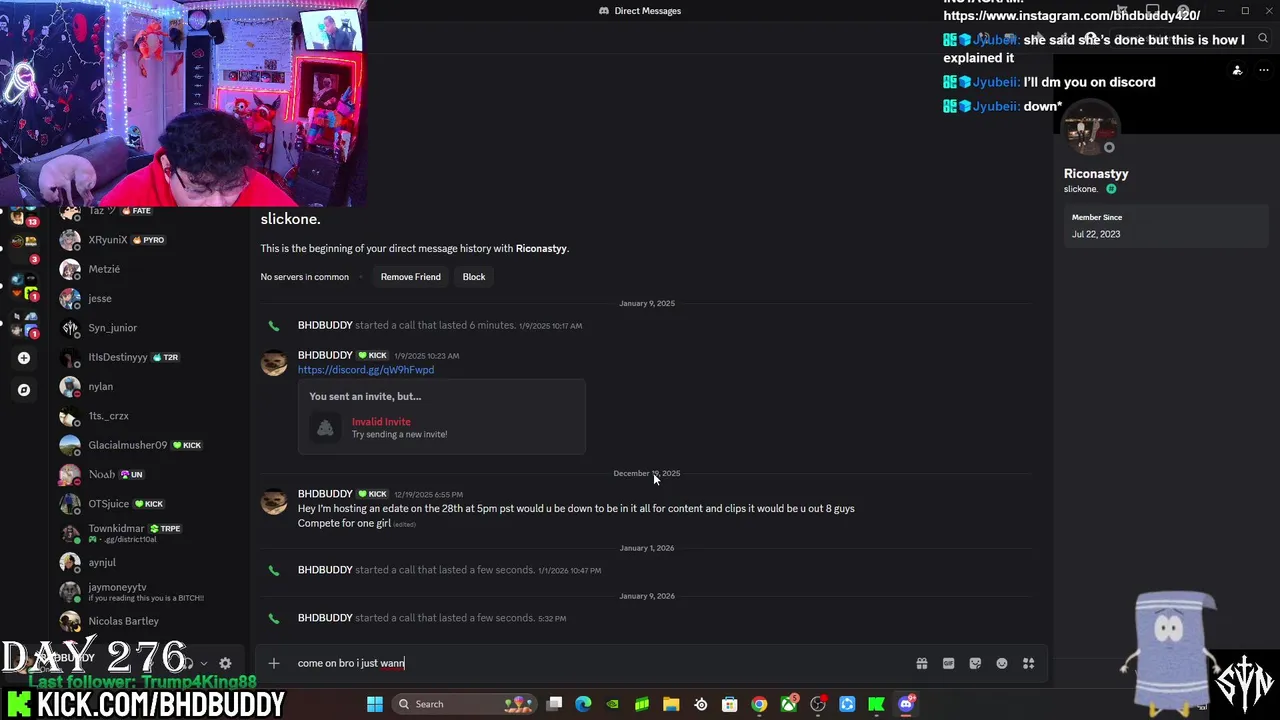This screenshot has height=720, width=1280.
Task: Click the friend options icon on profile panel
Action: [x=1237, y=70]
